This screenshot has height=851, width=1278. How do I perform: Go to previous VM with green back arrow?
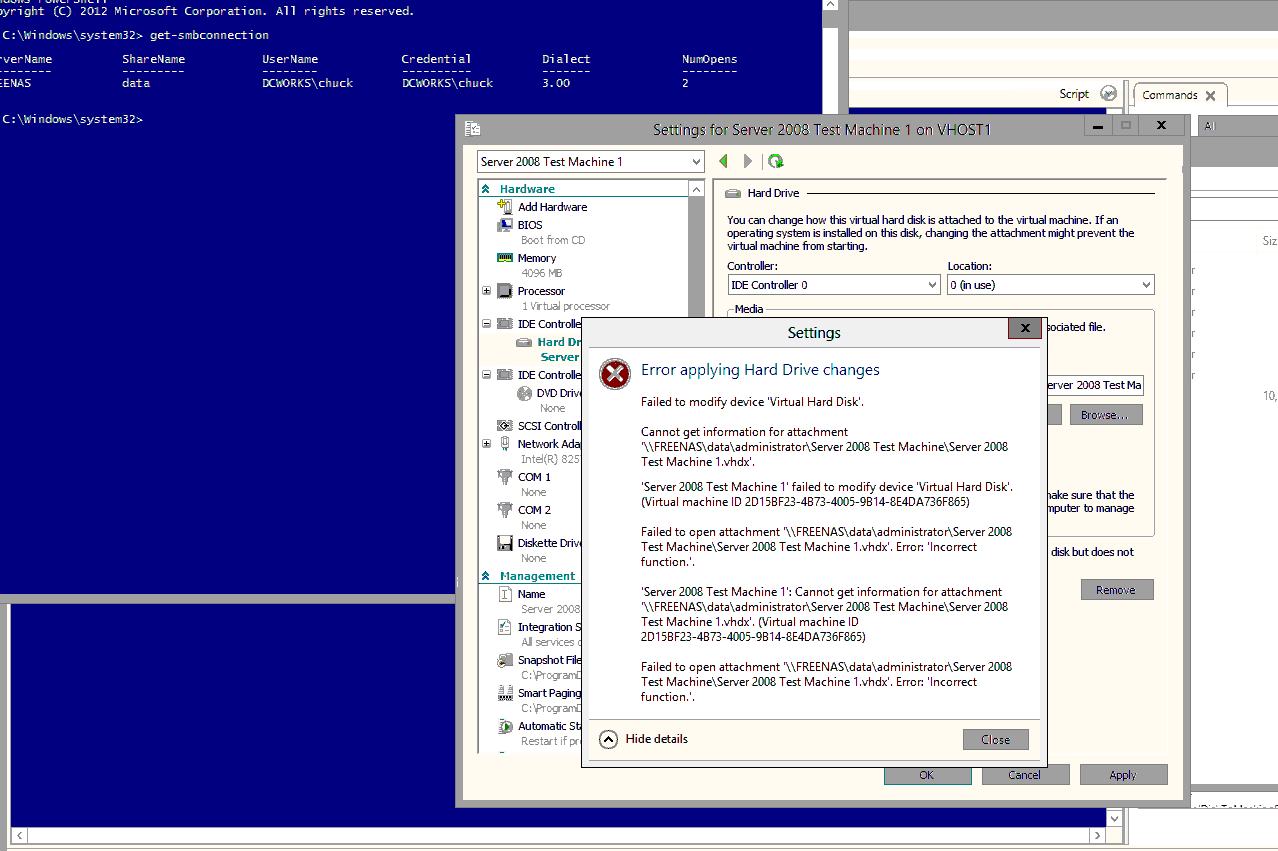pos(724,161)
